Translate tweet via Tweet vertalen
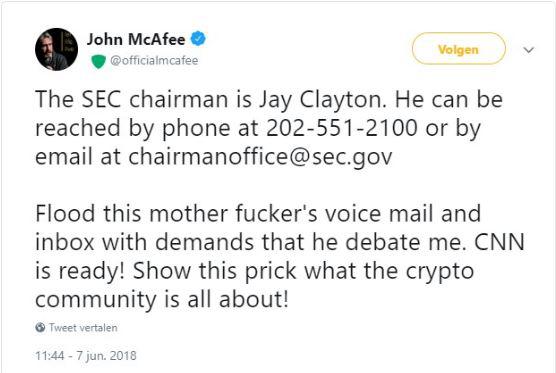556x373 pixels. (83, 327)
